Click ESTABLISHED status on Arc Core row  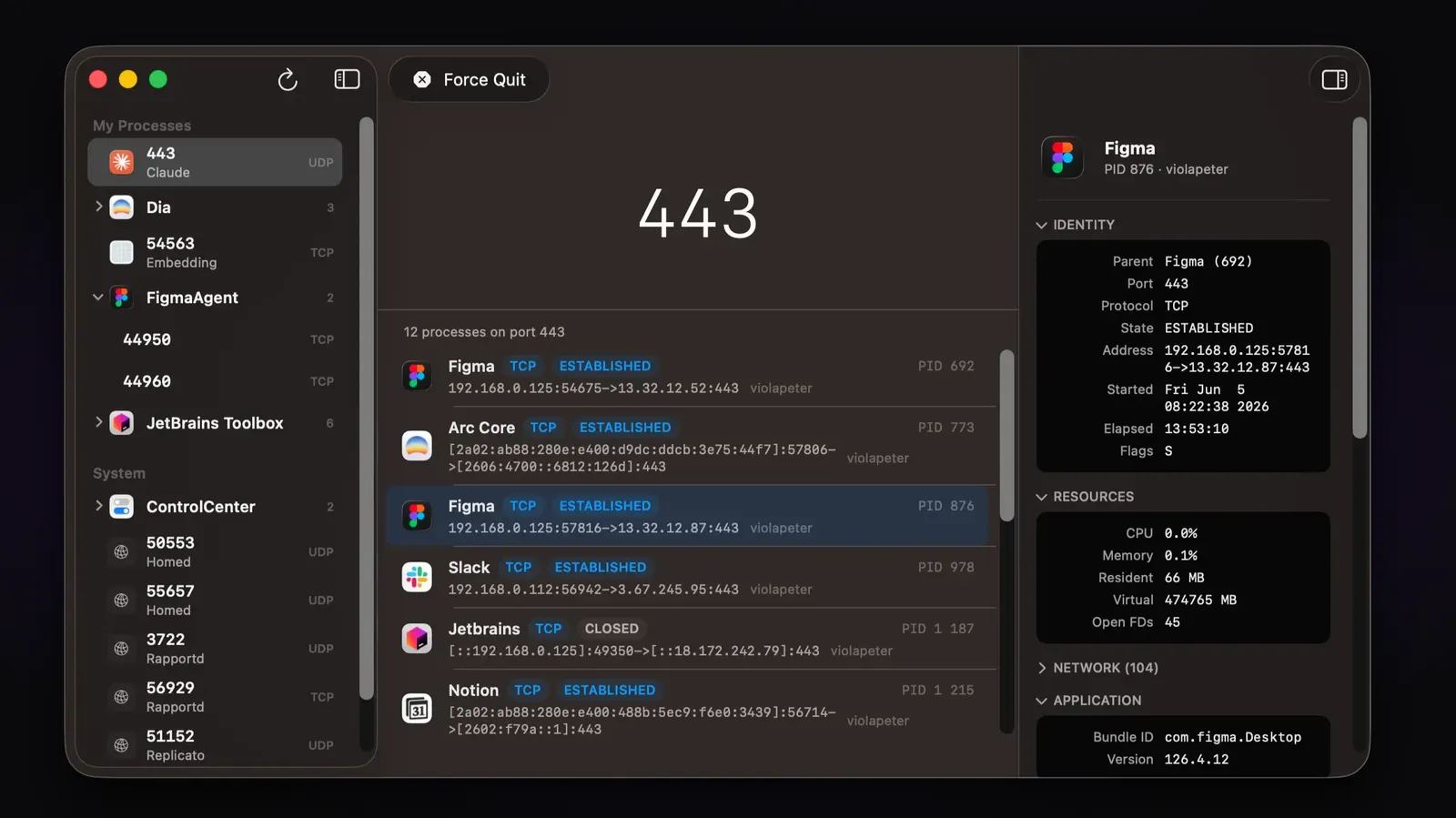pyautogui.click(x=625, y=428)
